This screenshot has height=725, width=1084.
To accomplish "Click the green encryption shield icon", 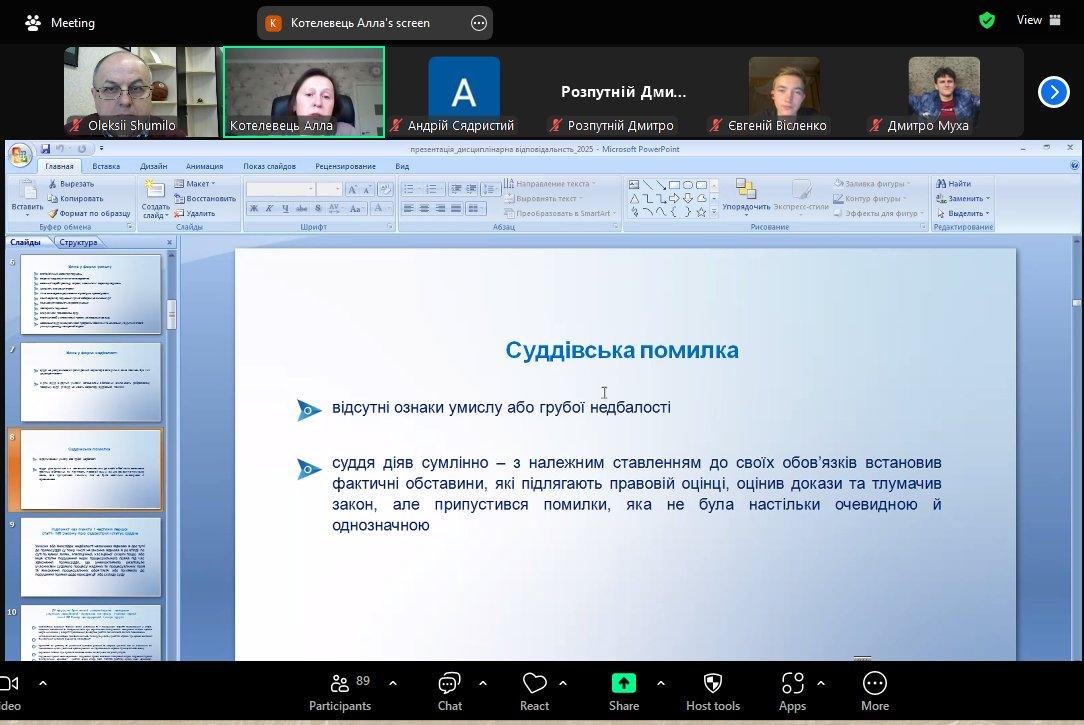I will point(987,21).
